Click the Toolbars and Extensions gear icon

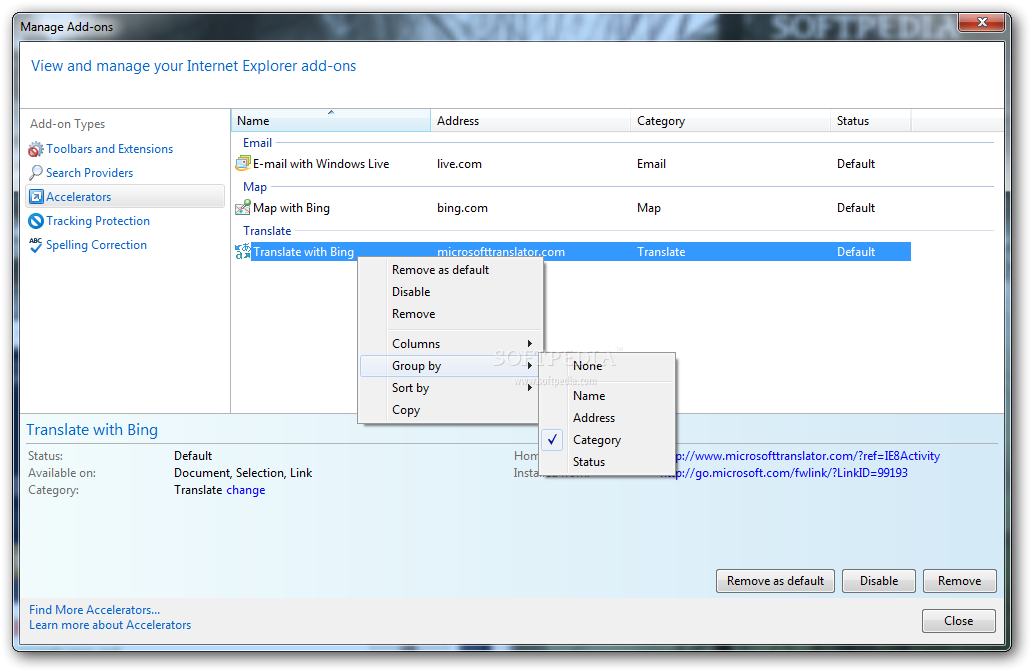point(36,149)
